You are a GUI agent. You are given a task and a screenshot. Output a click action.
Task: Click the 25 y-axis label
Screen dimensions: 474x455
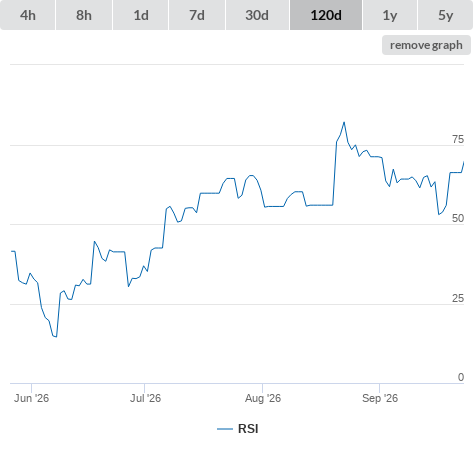[458, 298]
